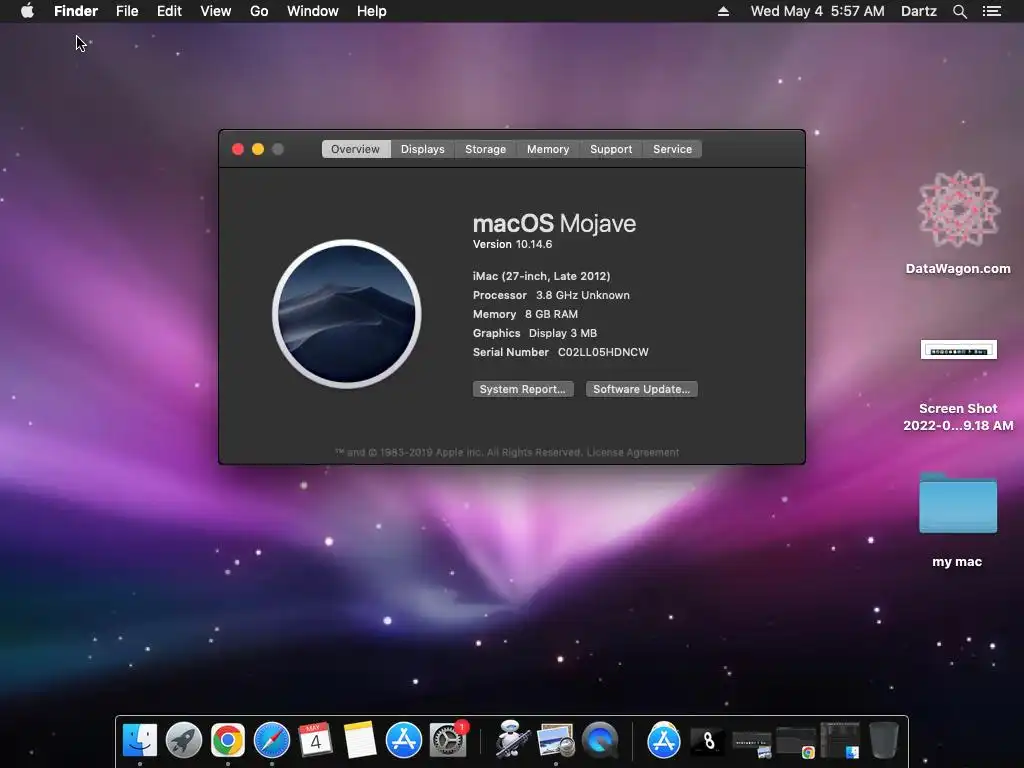Open QuickTime Player in the Dock
1024x768 pixels.
pos(600,740)
